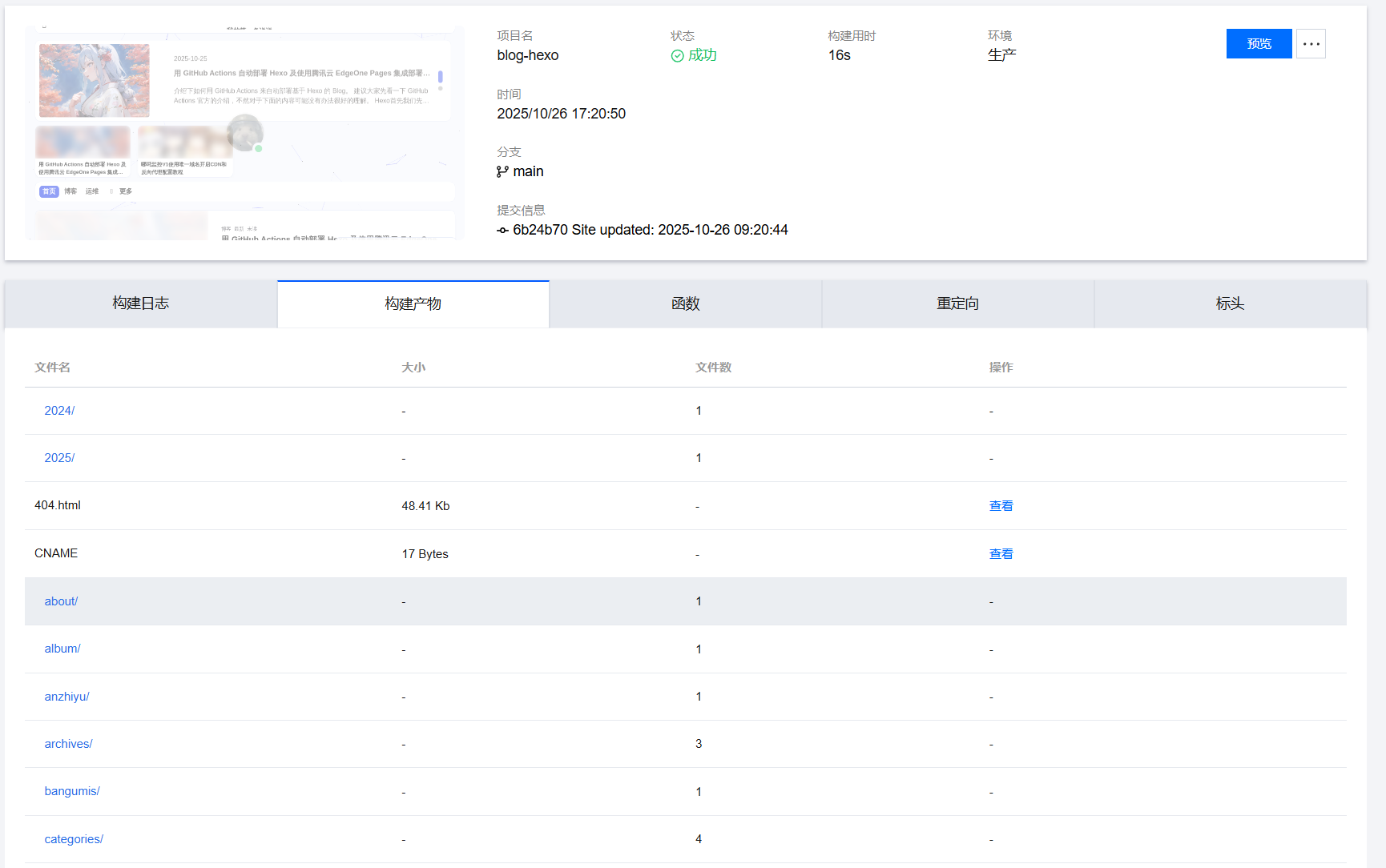Switch to the 构建日志 tab
The image size is (1386, 868).
pyautogui.click(x=141, y=303)
